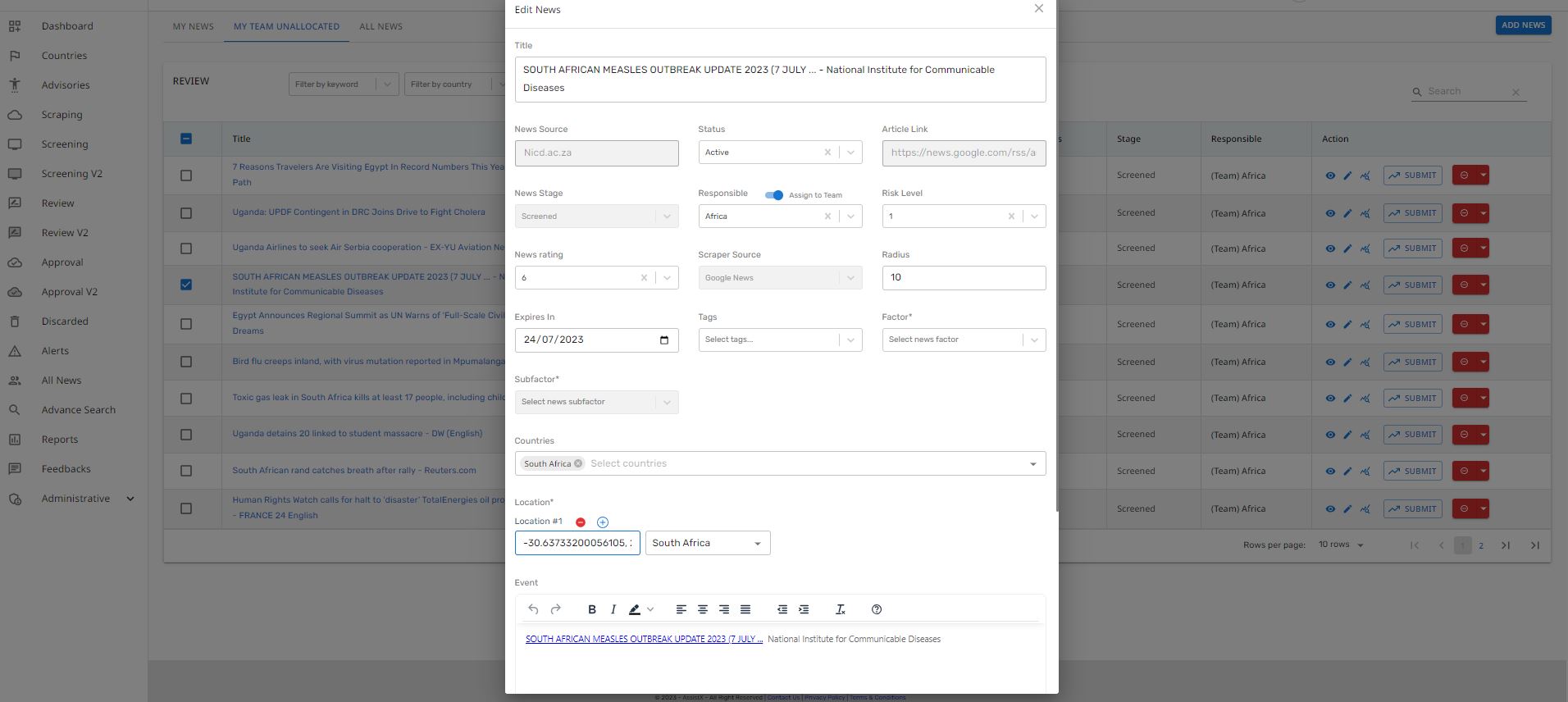Check the Uganda detains 20 row checkbox

tap(186, 435)
